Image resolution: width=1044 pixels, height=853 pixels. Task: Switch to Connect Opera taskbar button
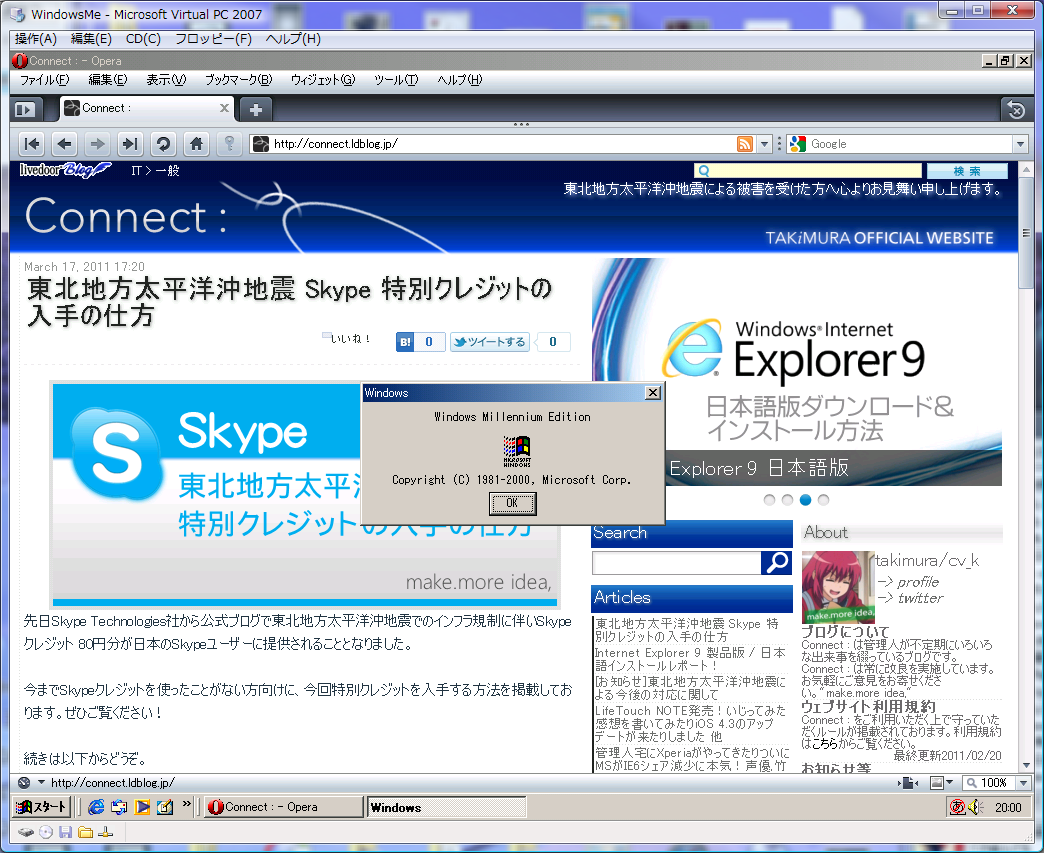(x=283, y=807)
